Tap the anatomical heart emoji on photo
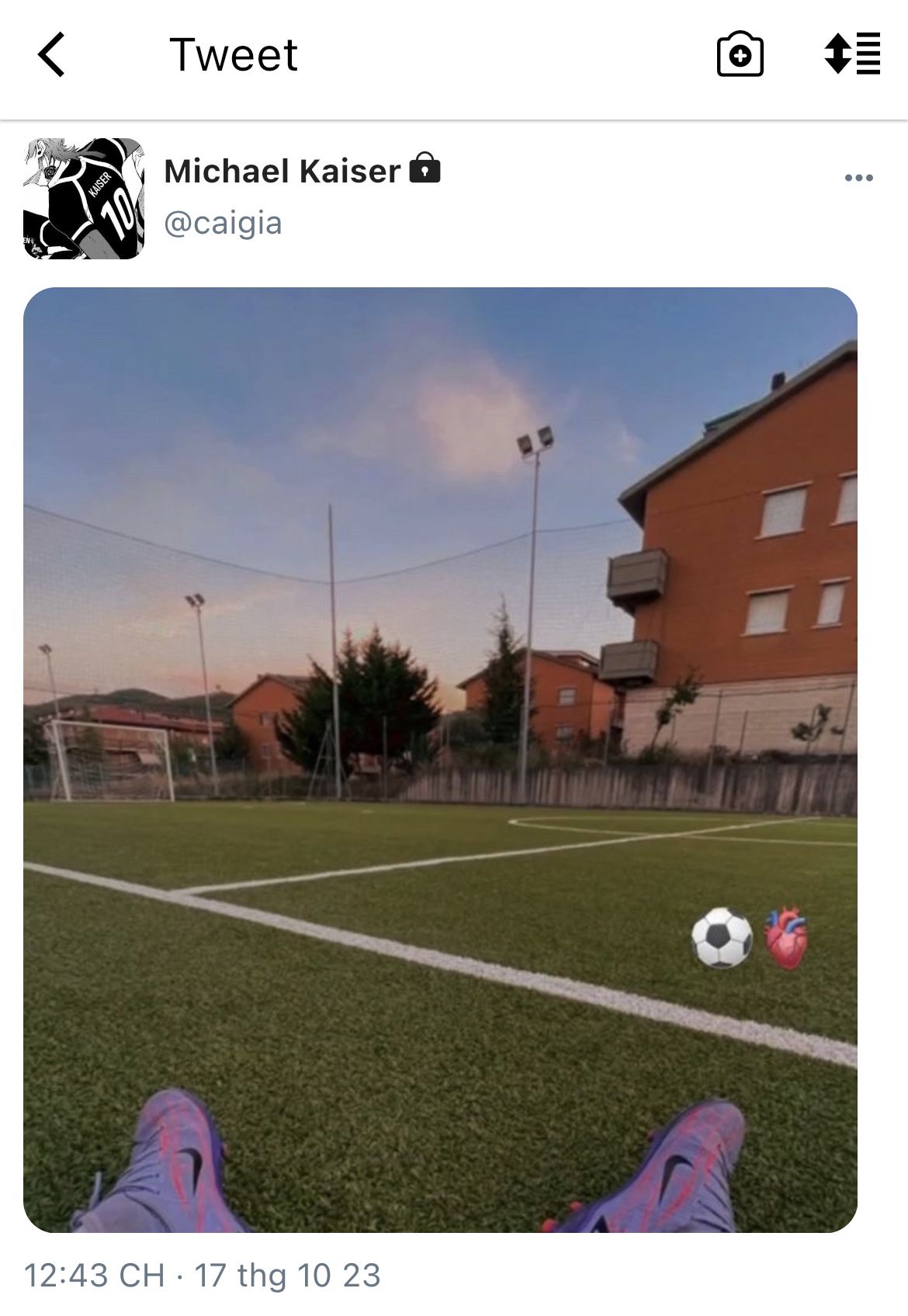 [x=787, y=938]
